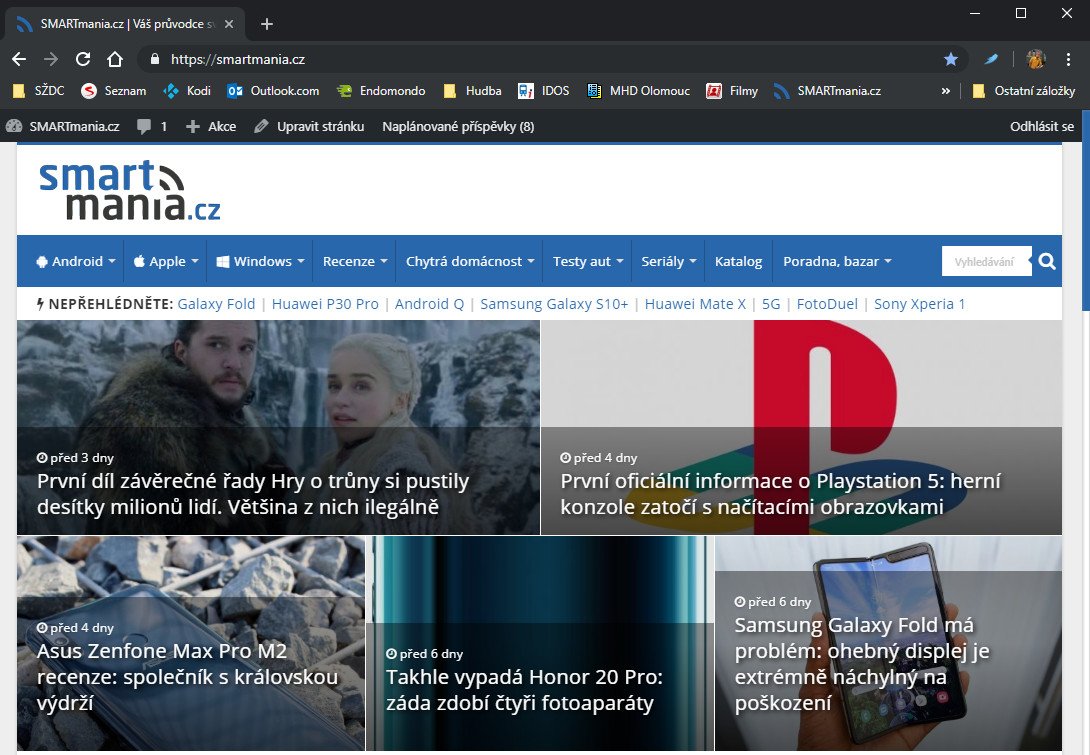The image size is (1090, 755).
Task: Open the Filmy bookmark
Action: (x=732, y=91)
